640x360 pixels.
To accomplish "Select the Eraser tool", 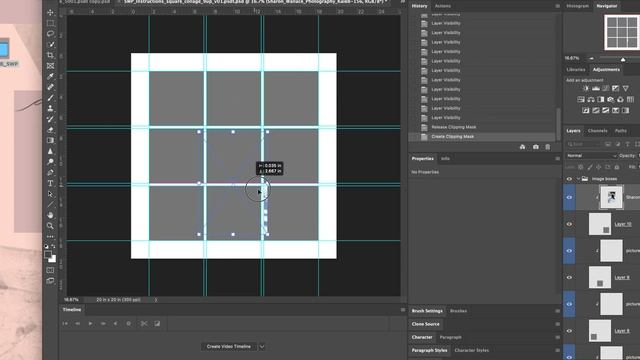I will tap(50, 130).
